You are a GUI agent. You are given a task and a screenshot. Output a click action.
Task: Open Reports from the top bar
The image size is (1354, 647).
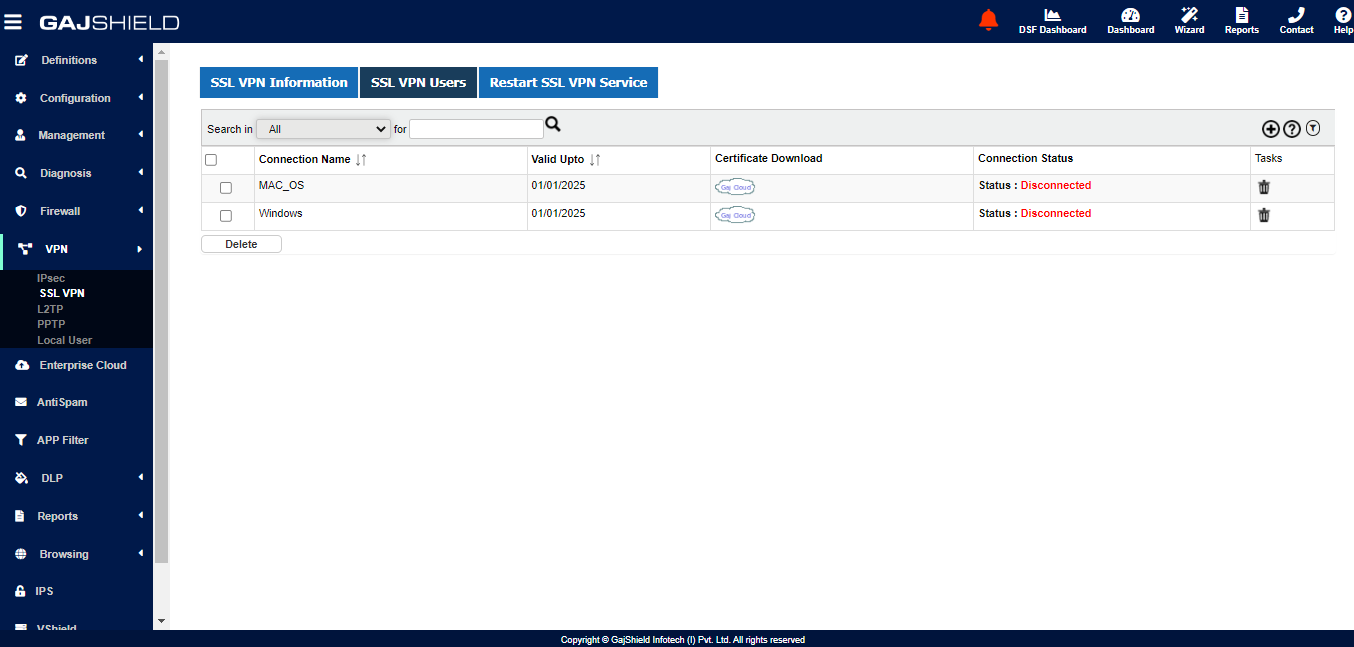click(x=1242, y=21)
